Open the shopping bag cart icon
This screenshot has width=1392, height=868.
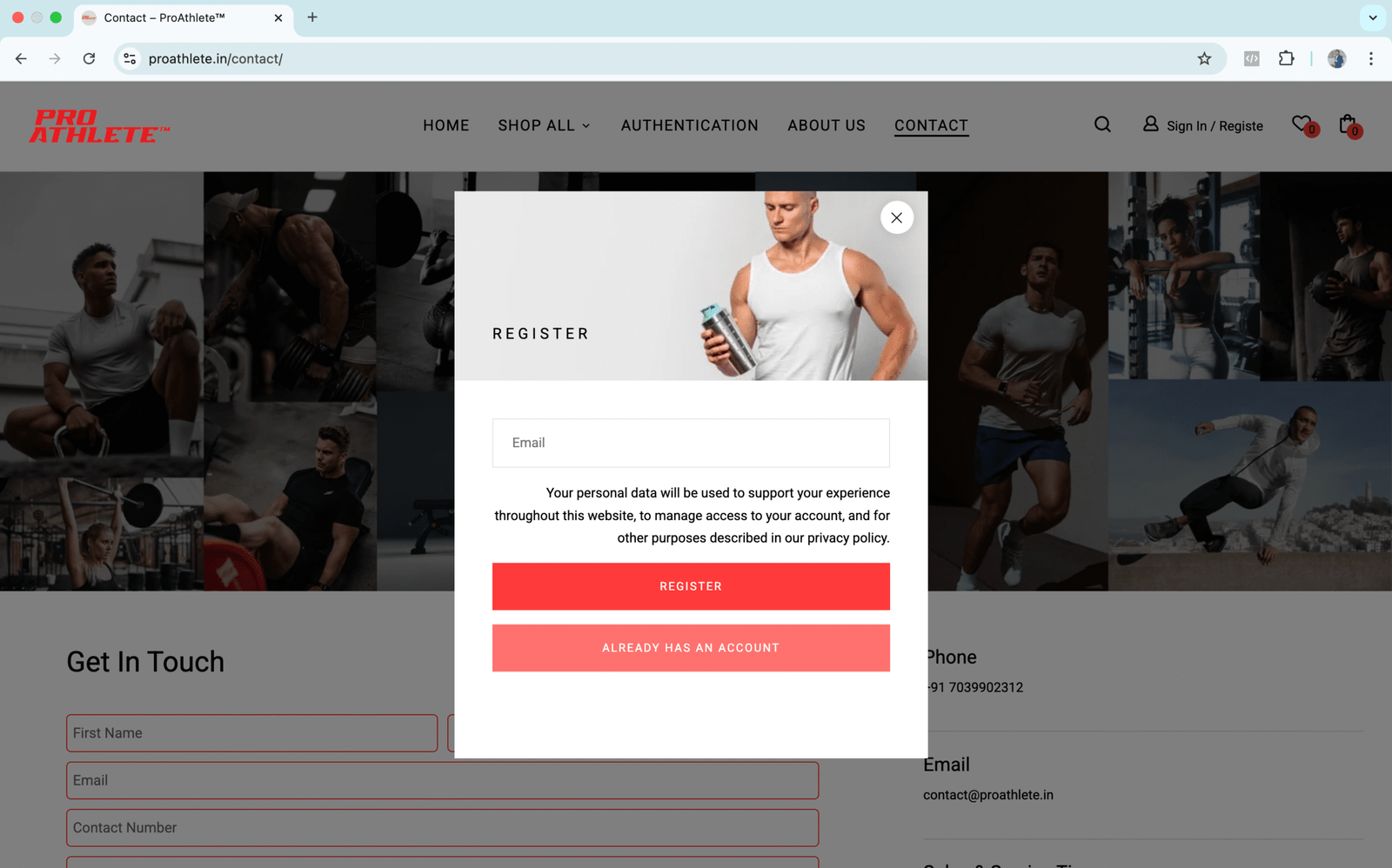tap(1348, 124)
